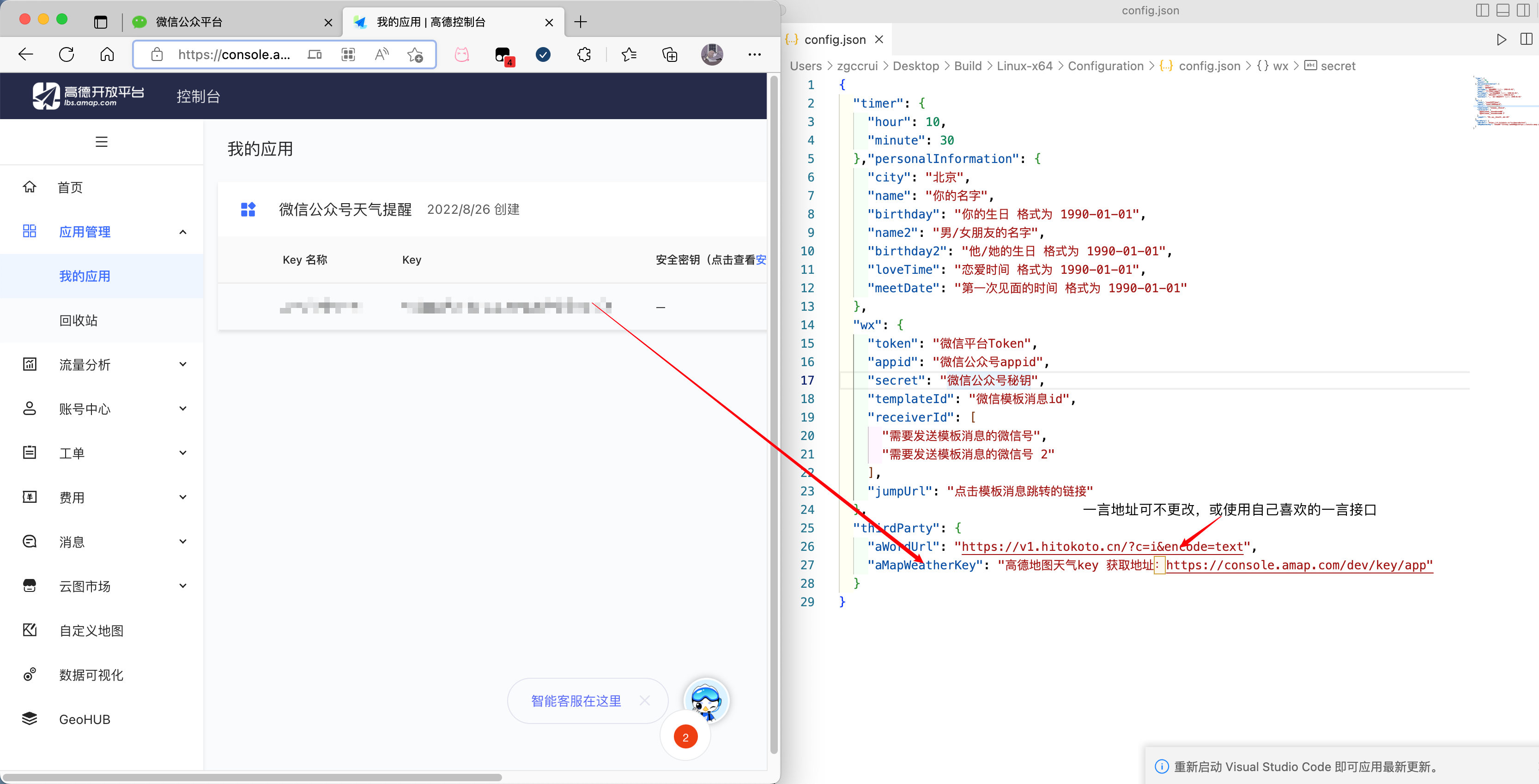Switch to the 微信公众平台 tab

(x=231, y=22)
